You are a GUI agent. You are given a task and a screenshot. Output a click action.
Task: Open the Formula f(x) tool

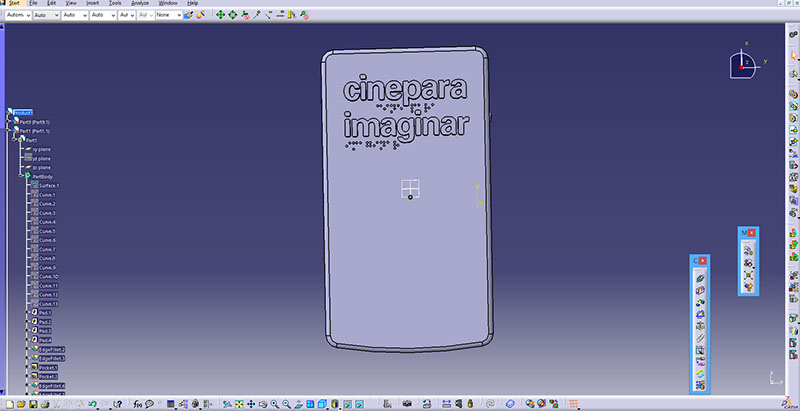tap(137, 404)
